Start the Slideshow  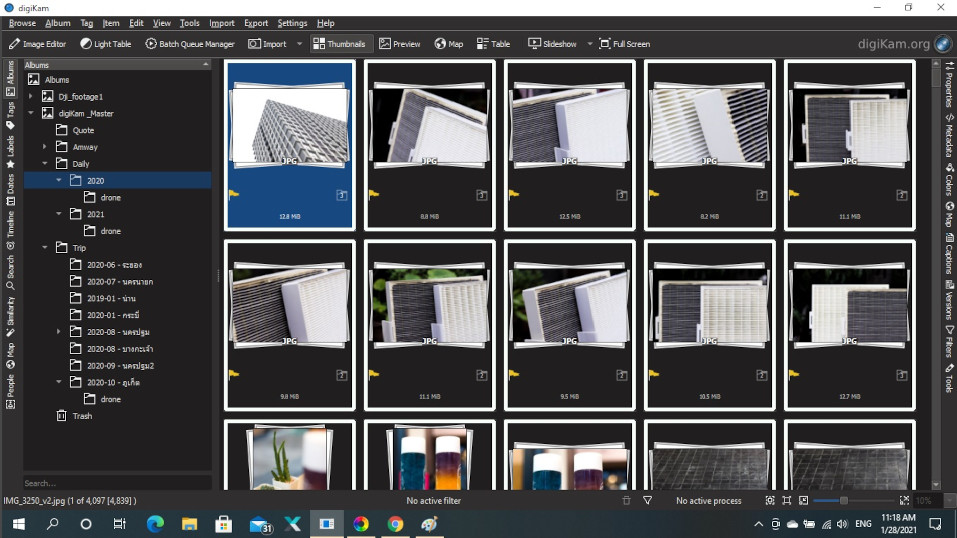coord(553,44)
